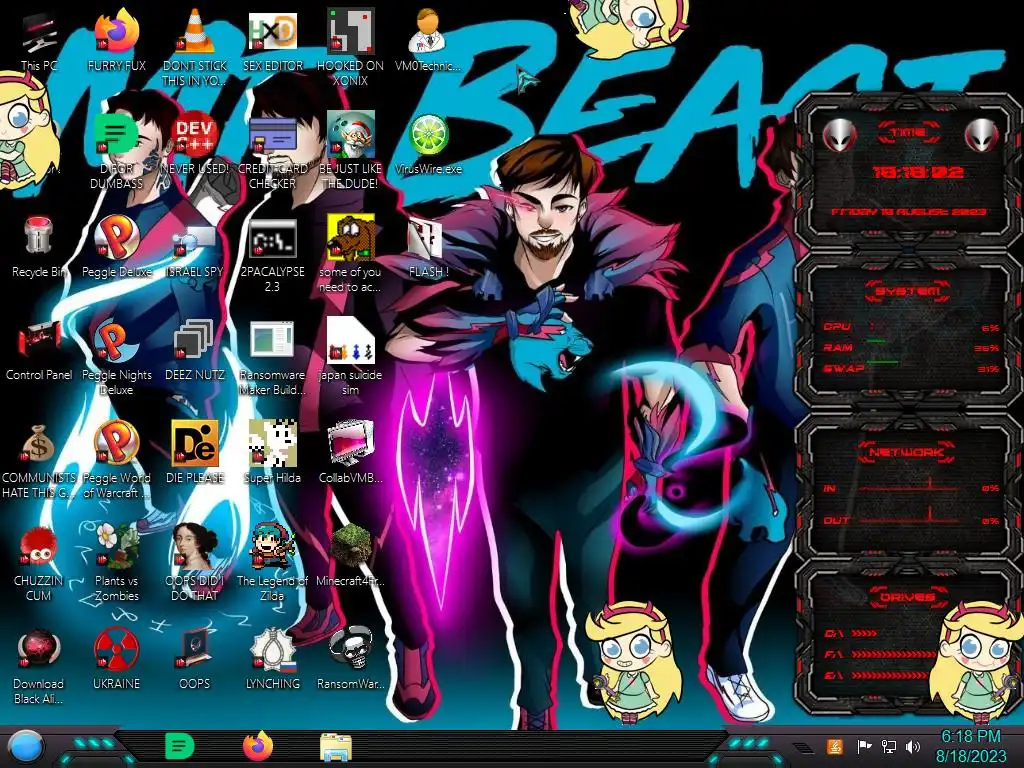Launch RansomWar skull icon
This screenshot has width=1024, height=768.
[x=350, y=649]
